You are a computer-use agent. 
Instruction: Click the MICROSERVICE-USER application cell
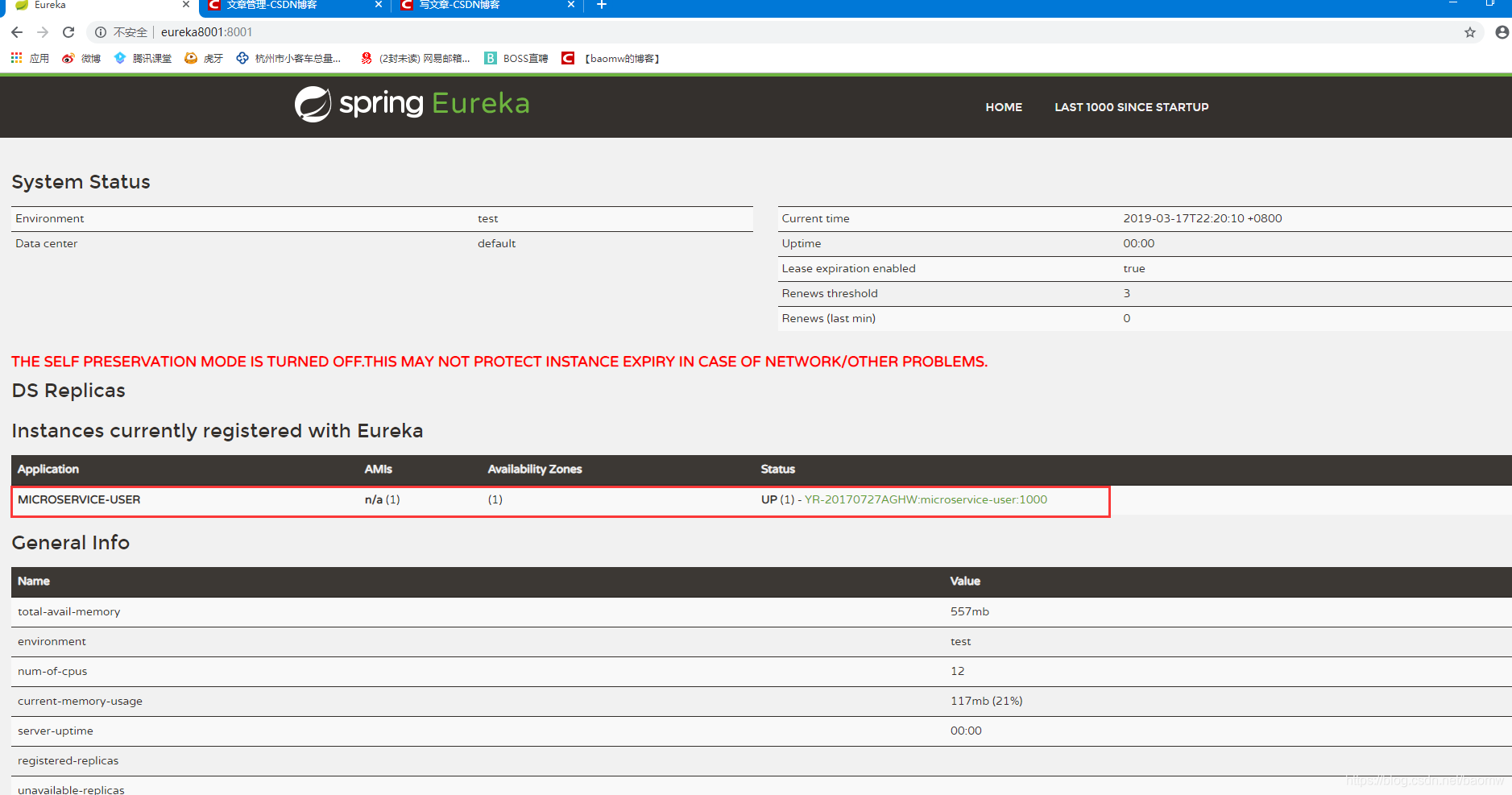tap(79, 499)
